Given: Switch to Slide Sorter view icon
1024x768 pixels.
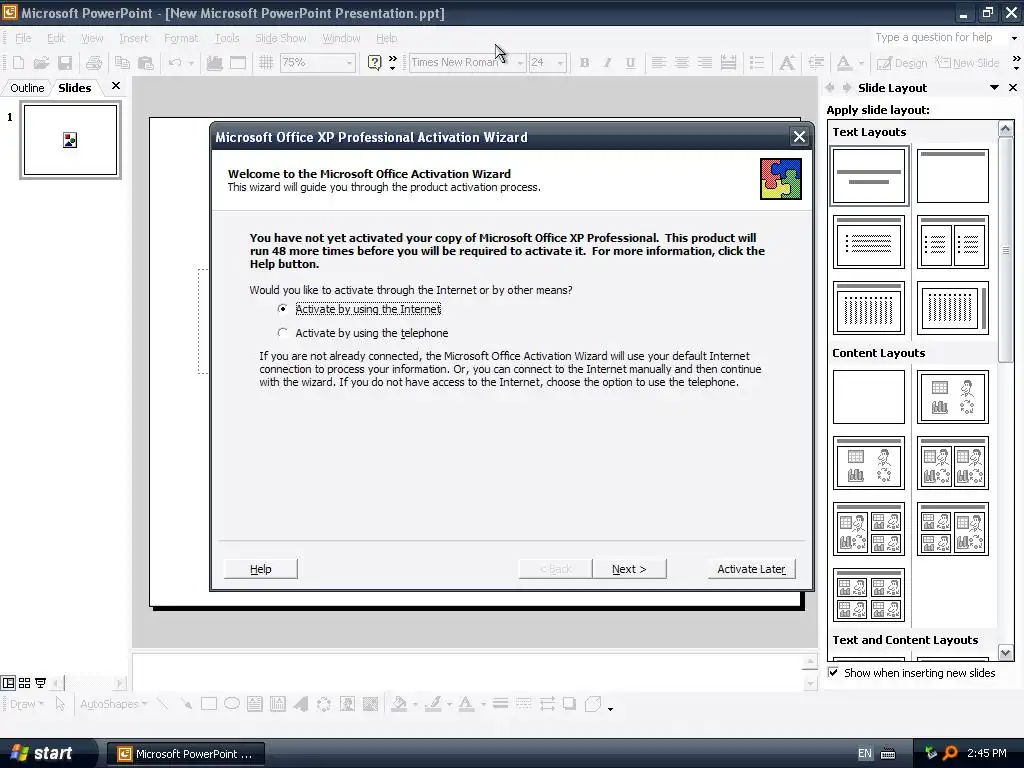Looking at the screenshot, I should [x=24, y=683].
